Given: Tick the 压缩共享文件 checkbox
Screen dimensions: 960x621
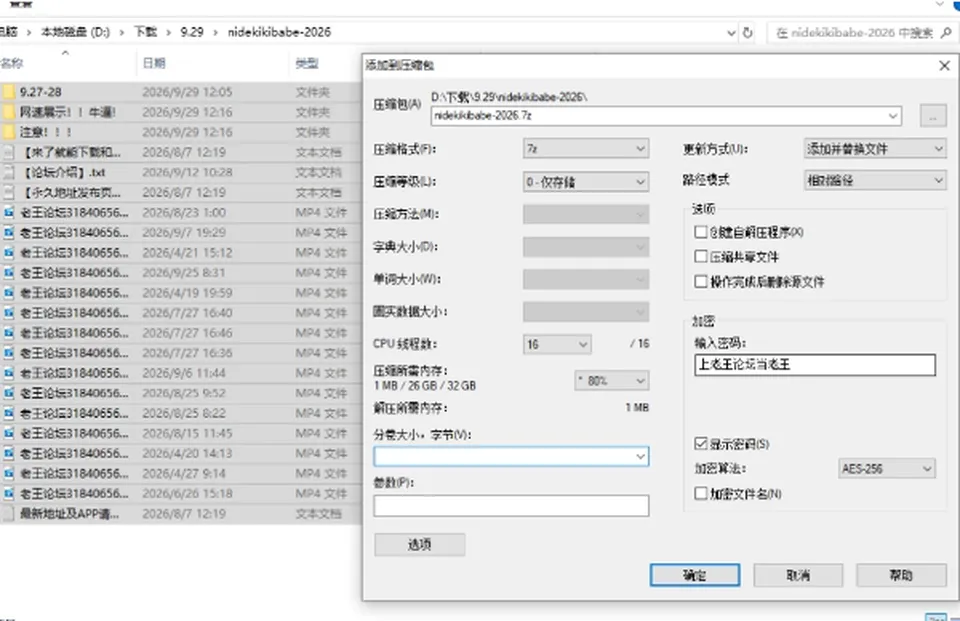Looking at the screenshot, I should 701,257.
